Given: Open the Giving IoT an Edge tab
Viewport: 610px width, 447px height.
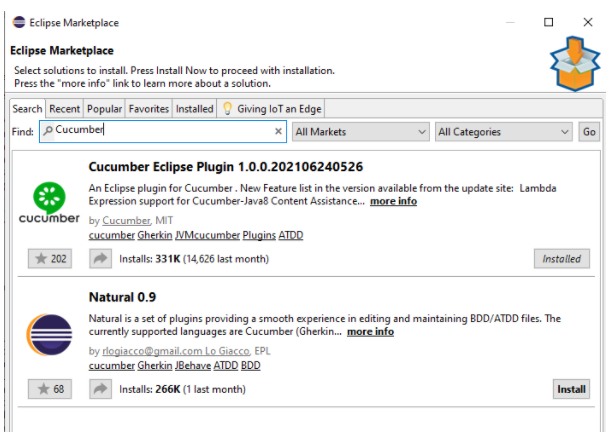Looking at the screenshot, I should pyautogui.click(x=271, y=109).
